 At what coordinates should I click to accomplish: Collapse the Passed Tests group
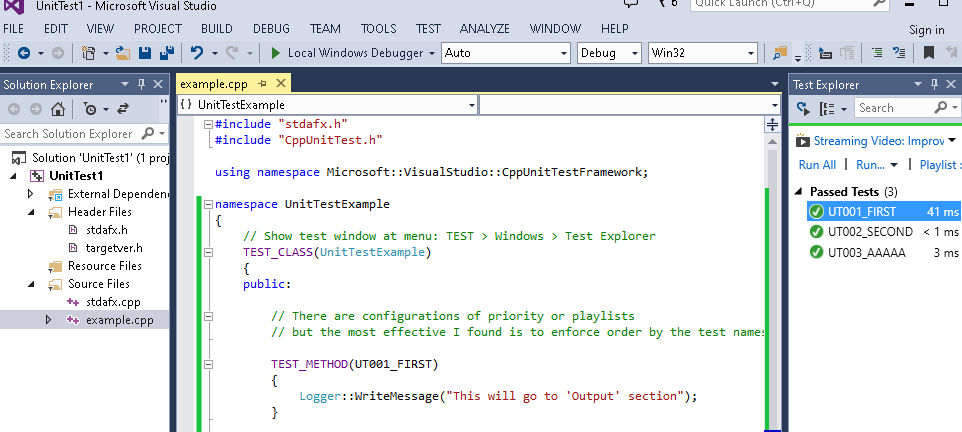(798, 191)
